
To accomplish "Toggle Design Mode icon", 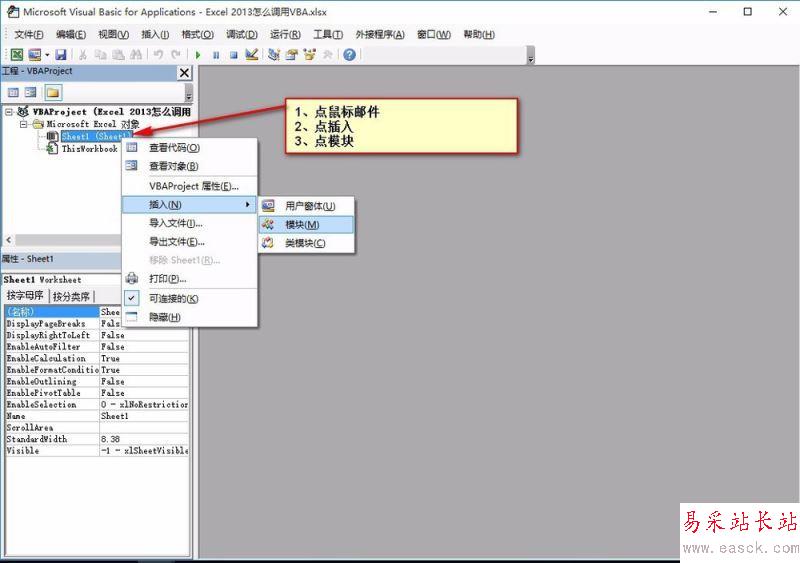I will coord(251,54).
